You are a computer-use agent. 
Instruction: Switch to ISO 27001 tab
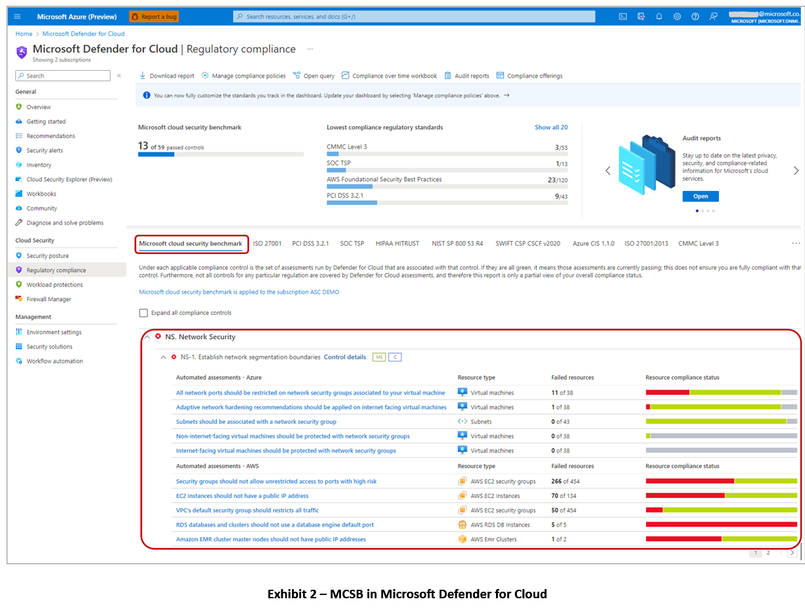[267, 243]
